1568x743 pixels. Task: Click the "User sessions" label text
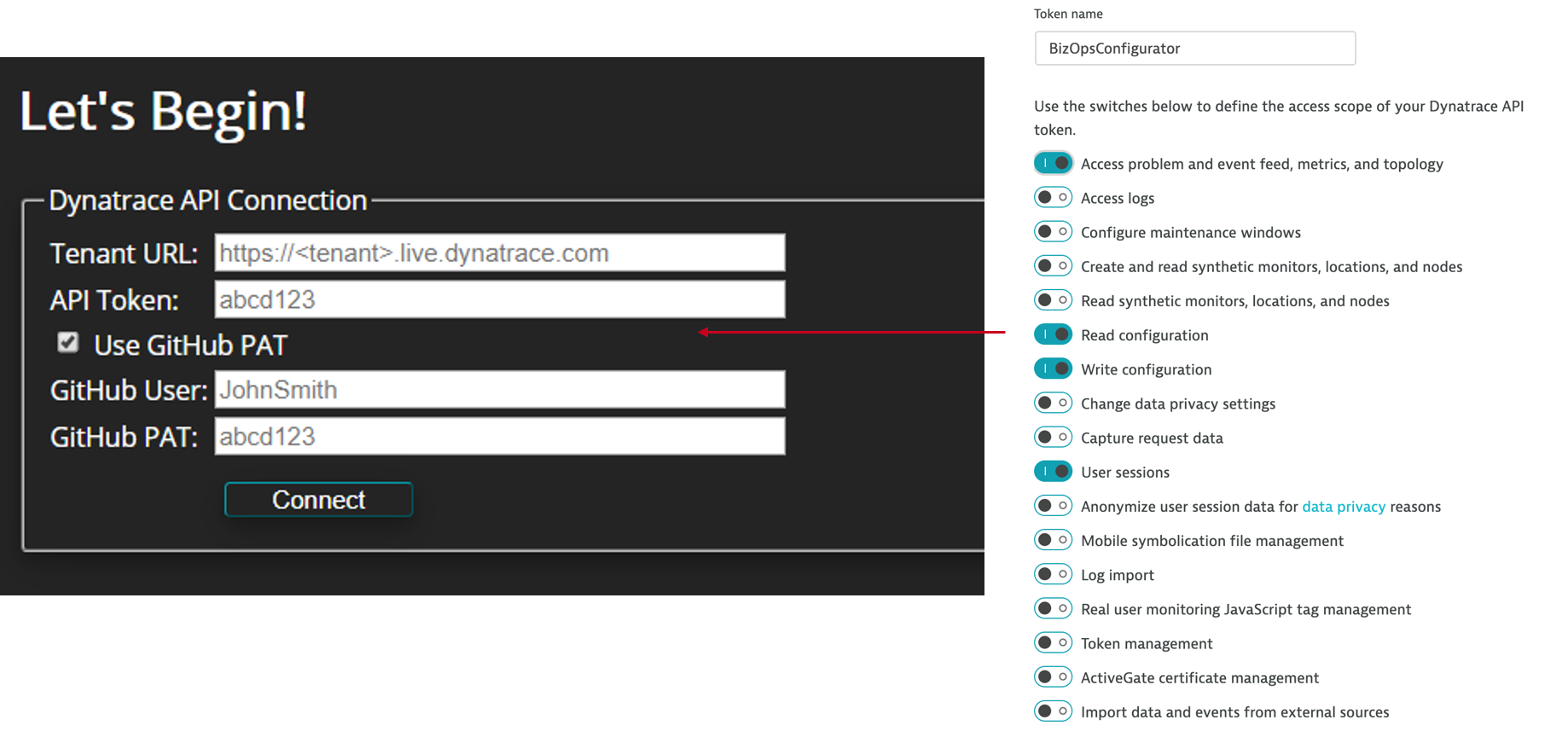(x=1125, y=473)
